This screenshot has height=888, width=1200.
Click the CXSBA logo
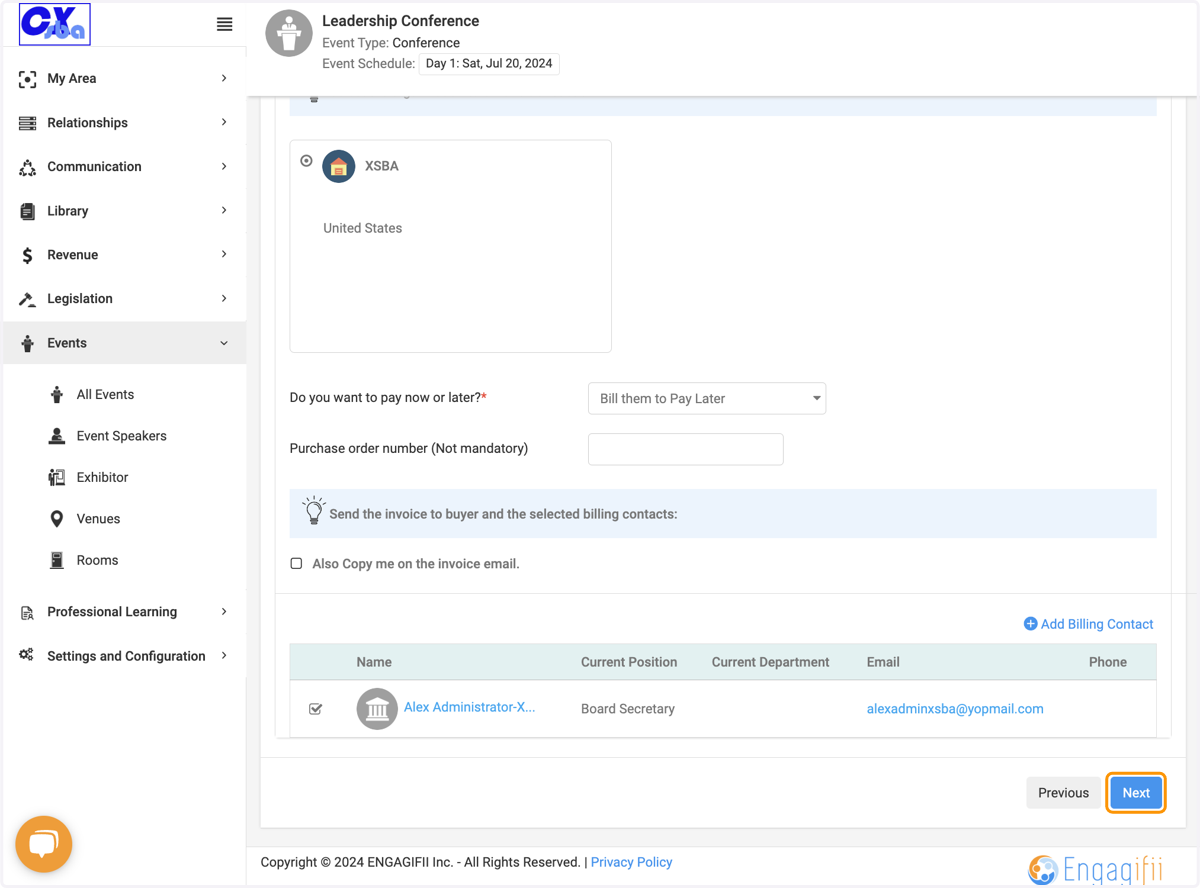pos(55,24)
